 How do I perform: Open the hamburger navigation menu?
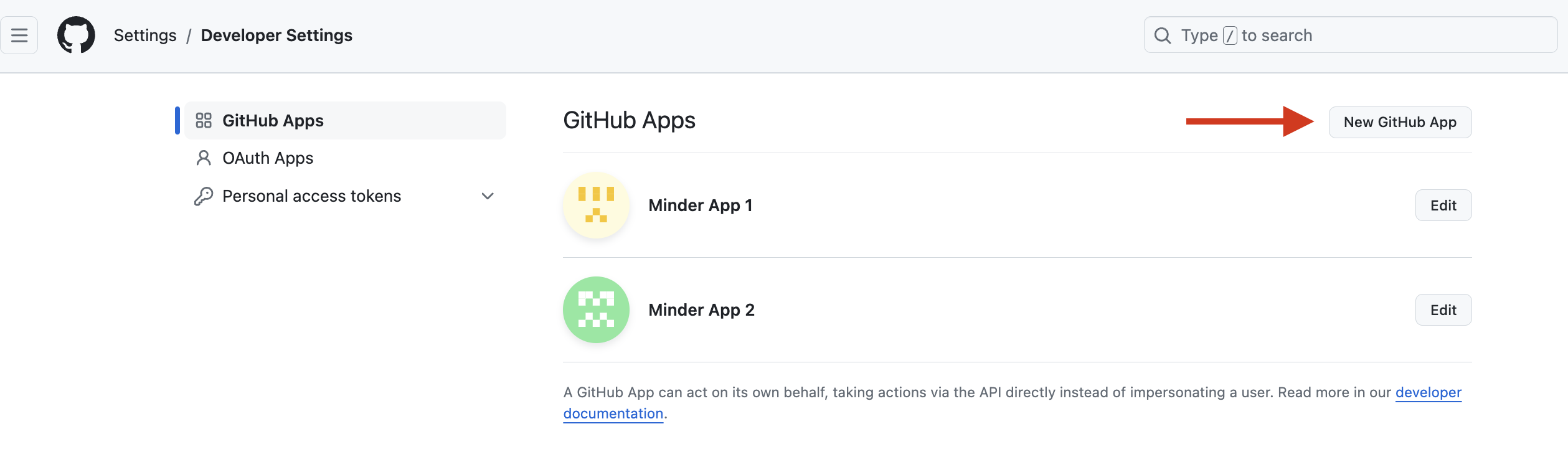pos(19,35)
